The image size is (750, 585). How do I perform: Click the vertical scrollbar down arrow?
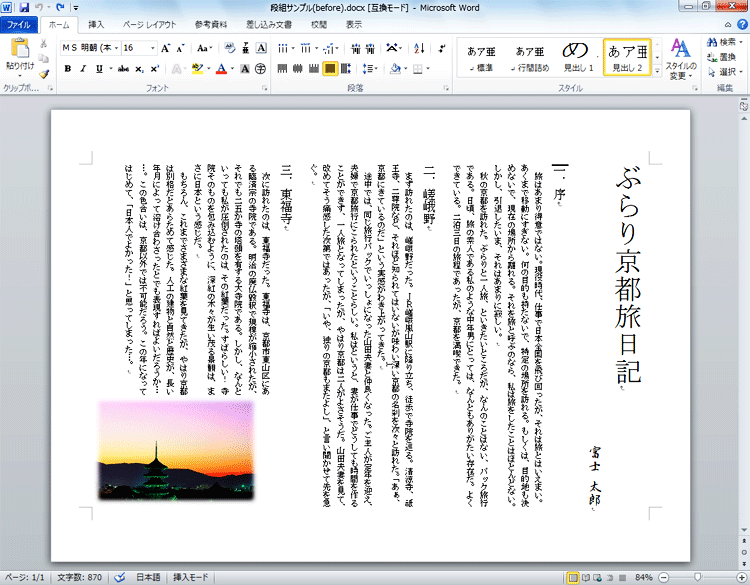[744, 530]
